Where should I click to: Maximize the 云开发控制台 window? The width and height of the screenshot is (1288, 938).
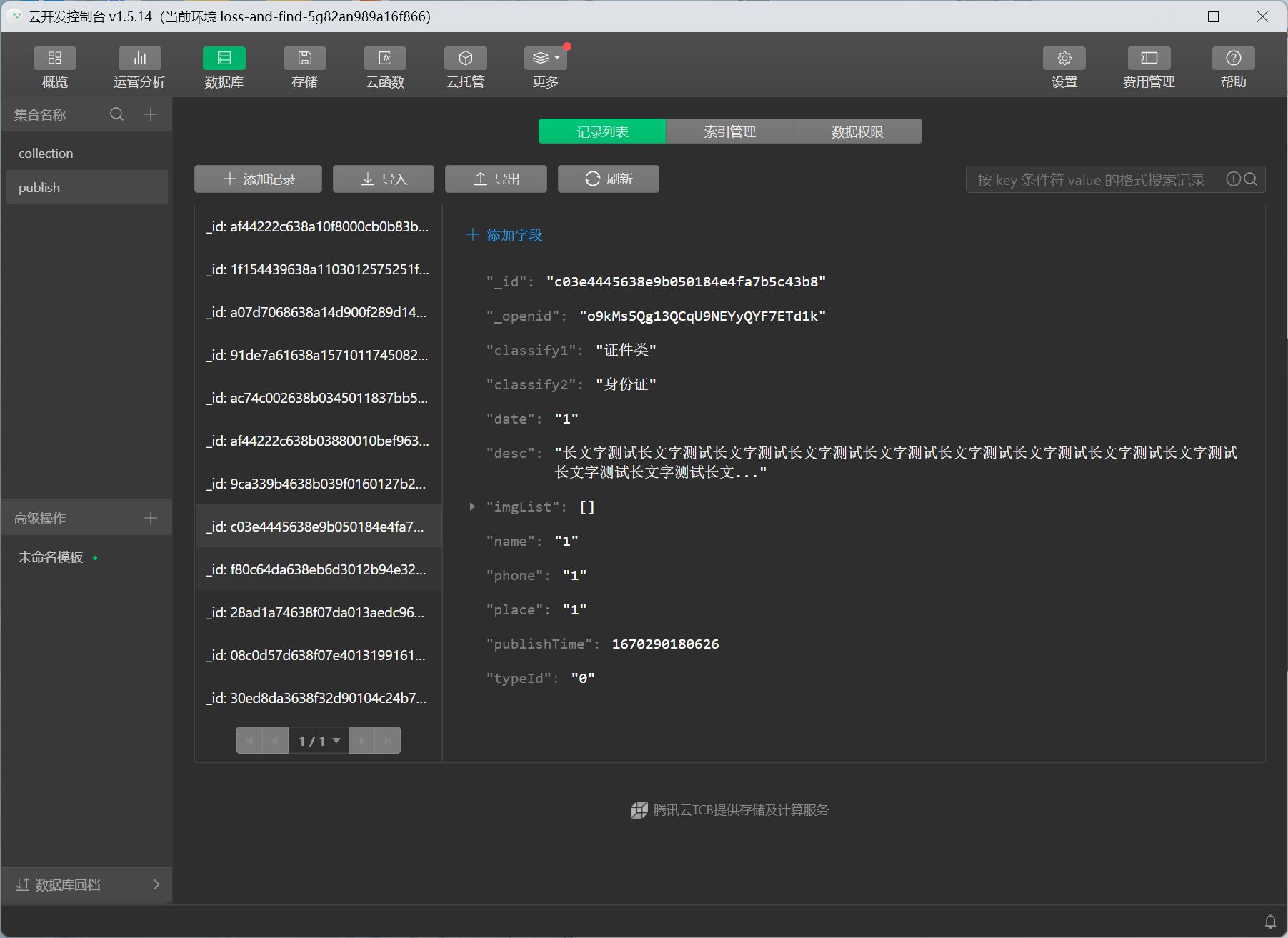(x=1213, y=16)
